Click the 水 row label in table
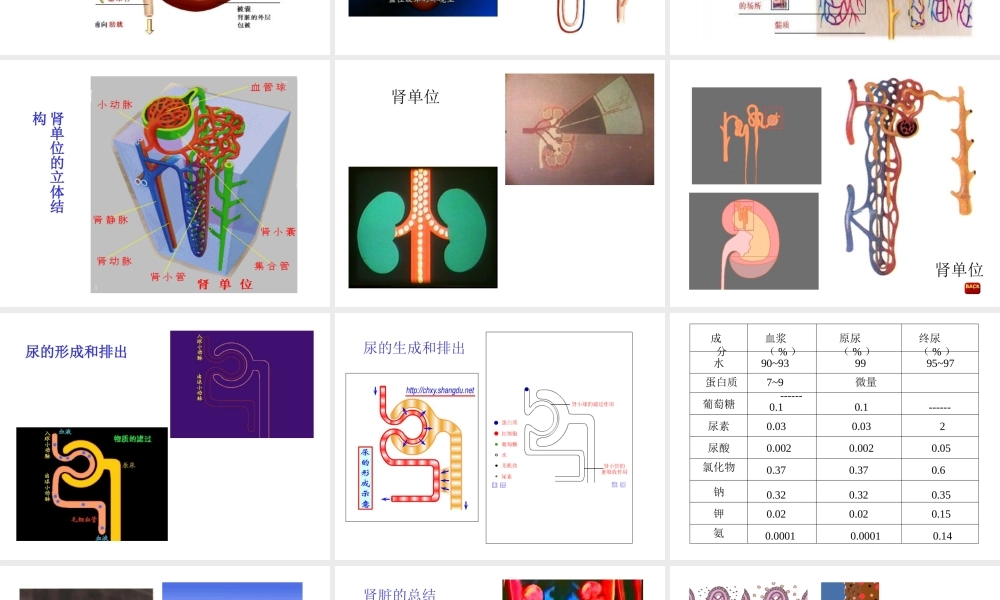The width and height of the screenshot is (1000, 600). click(719, 363)
